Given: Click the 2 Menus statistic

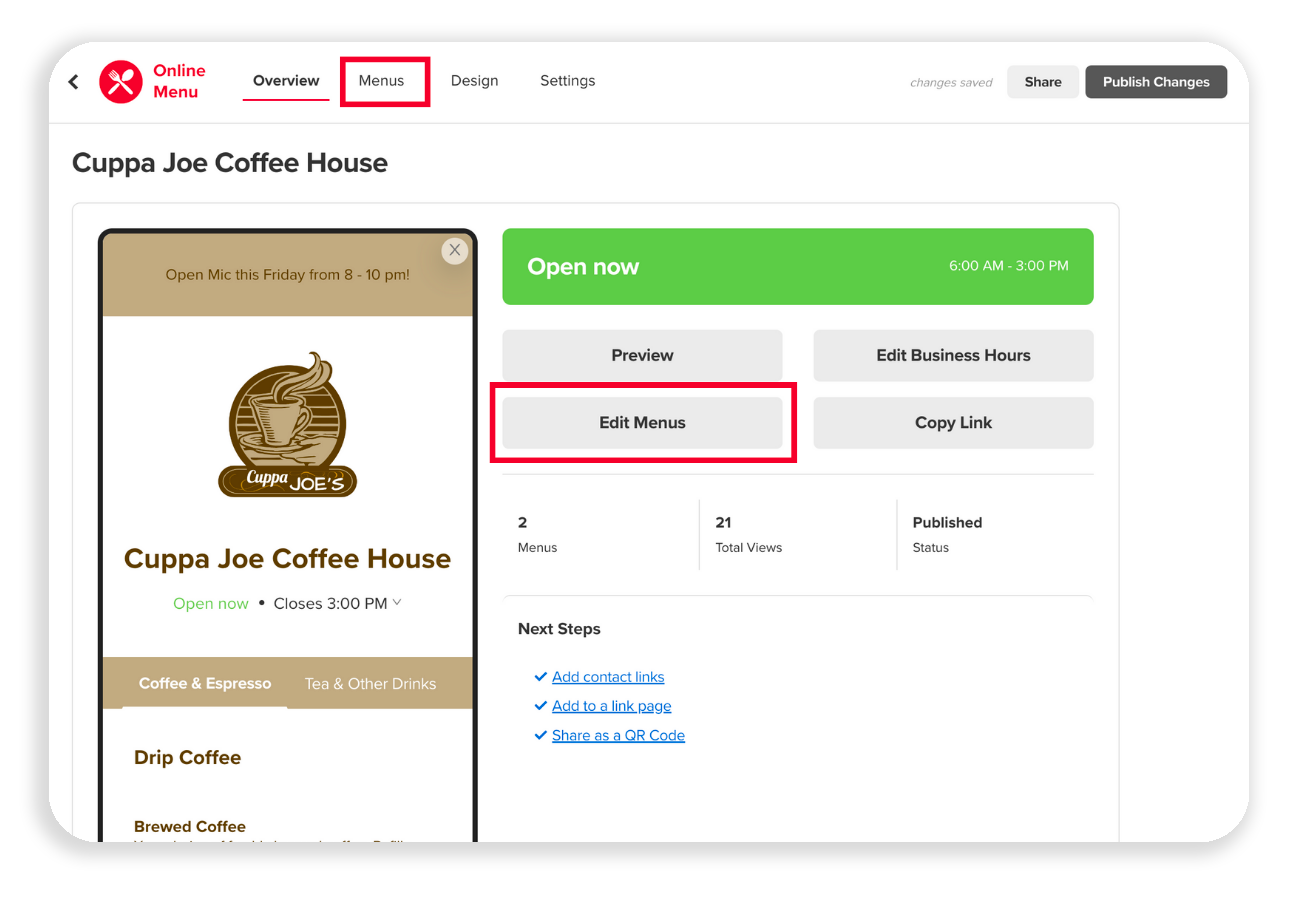Looking at the screenshot, I should [537, 534].
